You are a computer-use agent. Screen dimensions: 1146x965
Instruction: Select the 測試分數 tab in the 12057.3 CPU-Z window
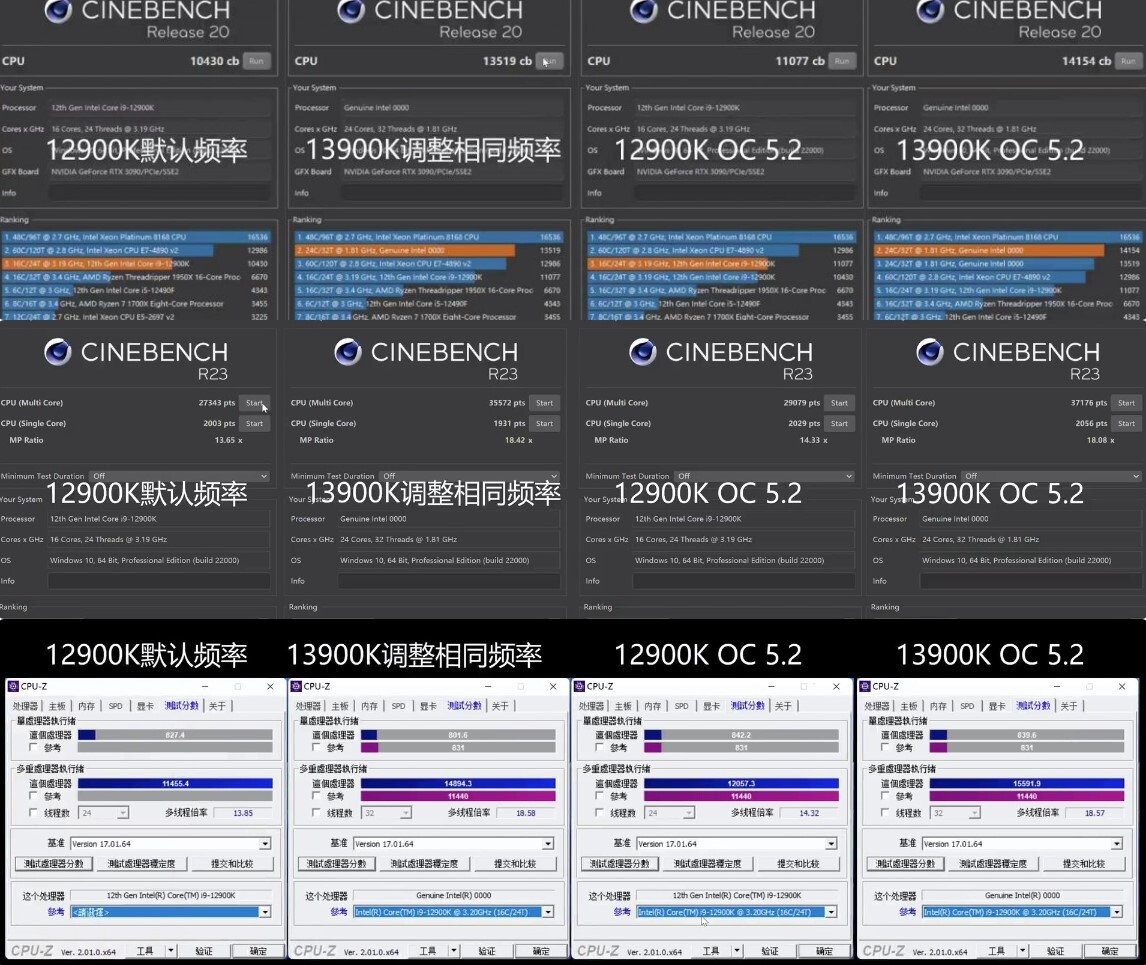[x=748, y=705]
